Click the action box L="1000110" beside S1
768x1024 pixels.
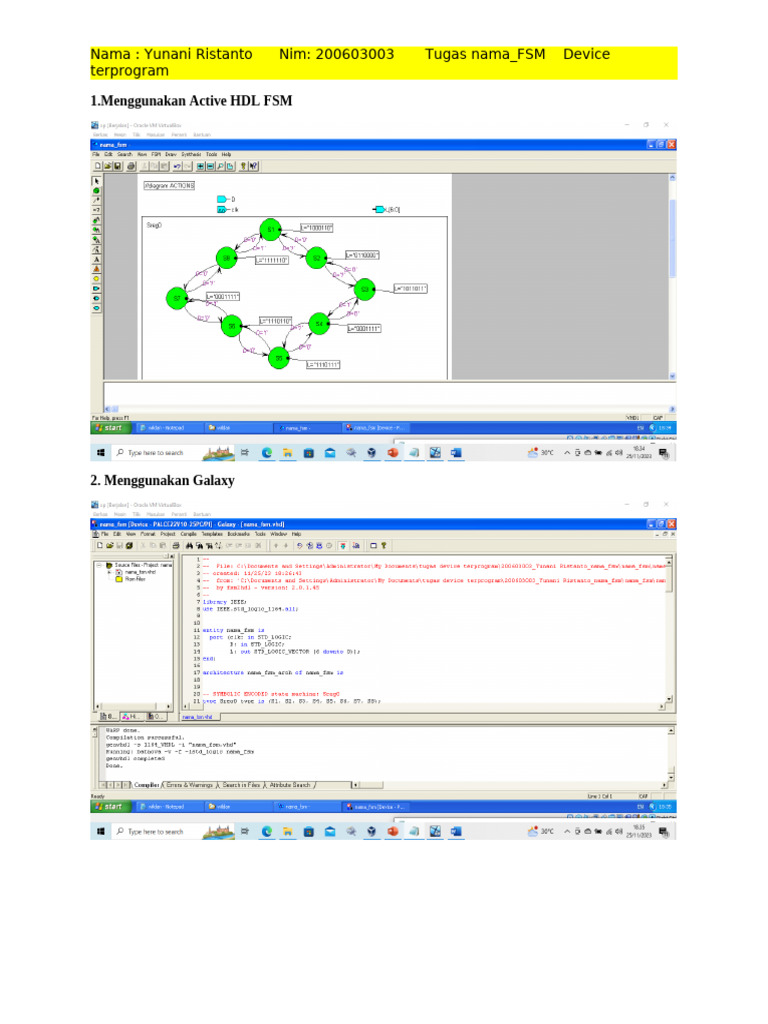(x=317, y=228)
